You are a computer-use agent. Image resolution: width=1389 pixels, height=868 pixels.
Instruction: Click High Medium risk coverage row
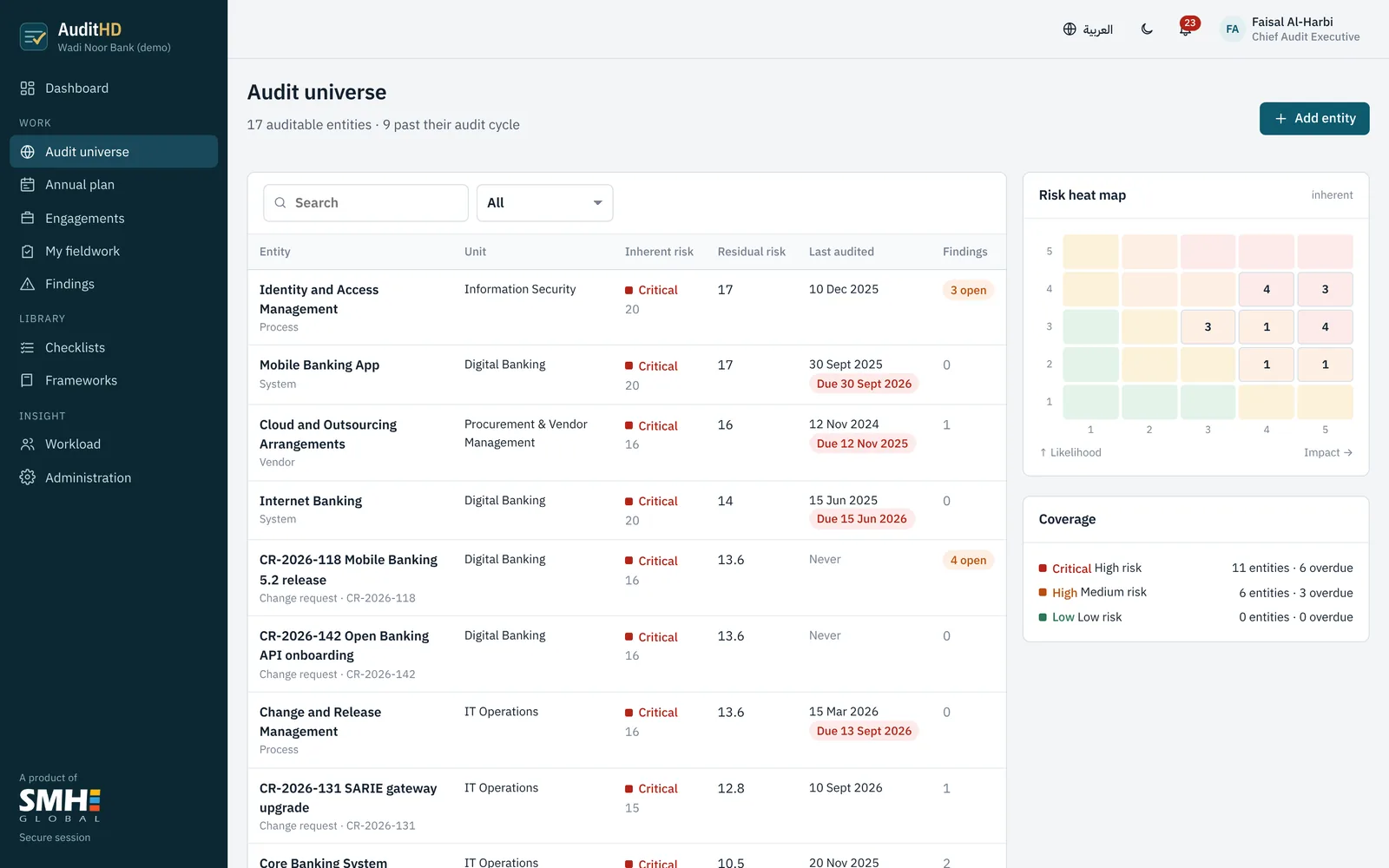pos(1195,593)
